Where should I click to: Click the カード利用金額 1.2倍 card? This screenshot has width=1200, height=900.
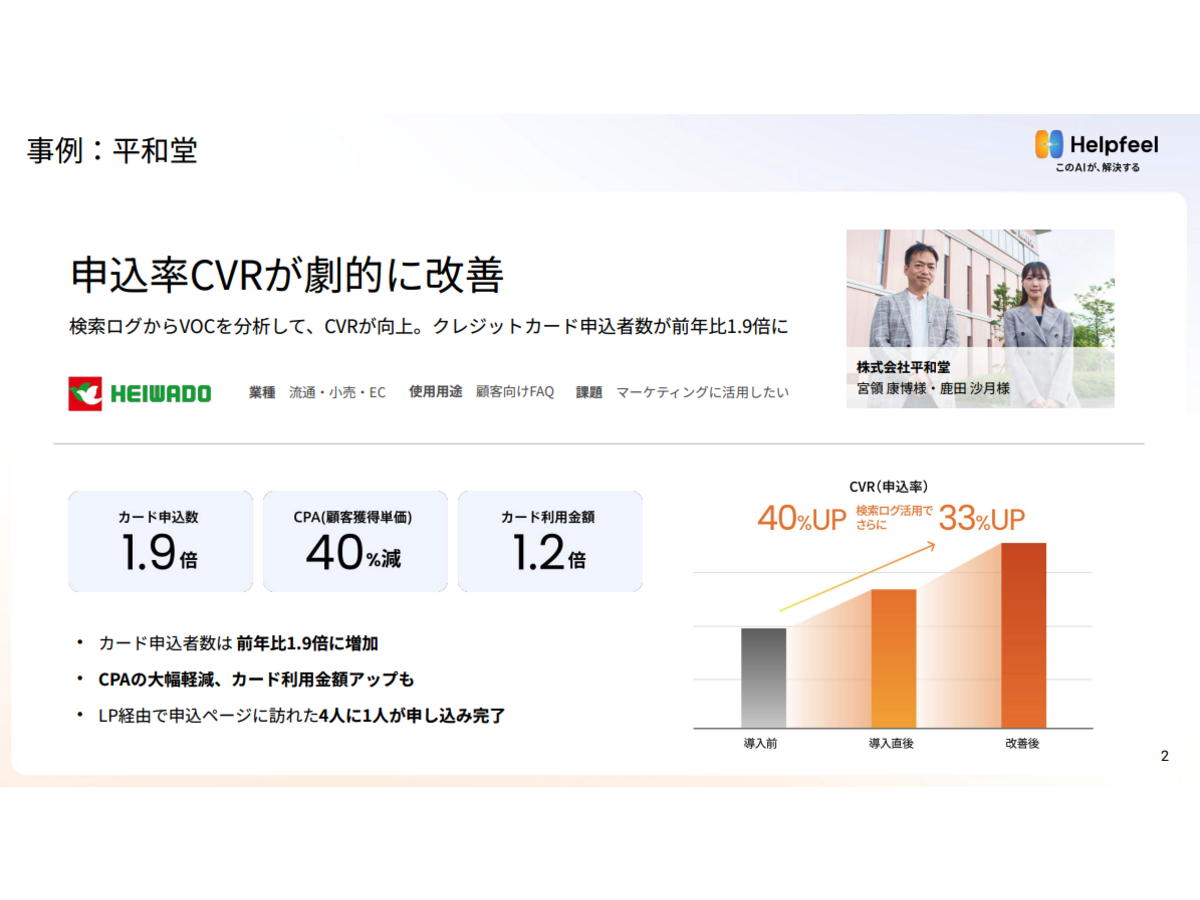[x=549, y=540]
